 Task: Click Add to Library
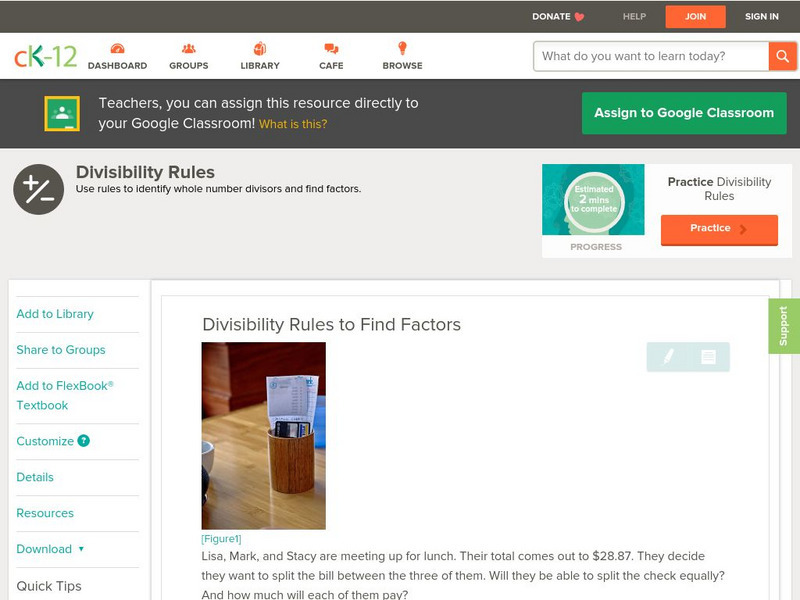coord(55,314)
